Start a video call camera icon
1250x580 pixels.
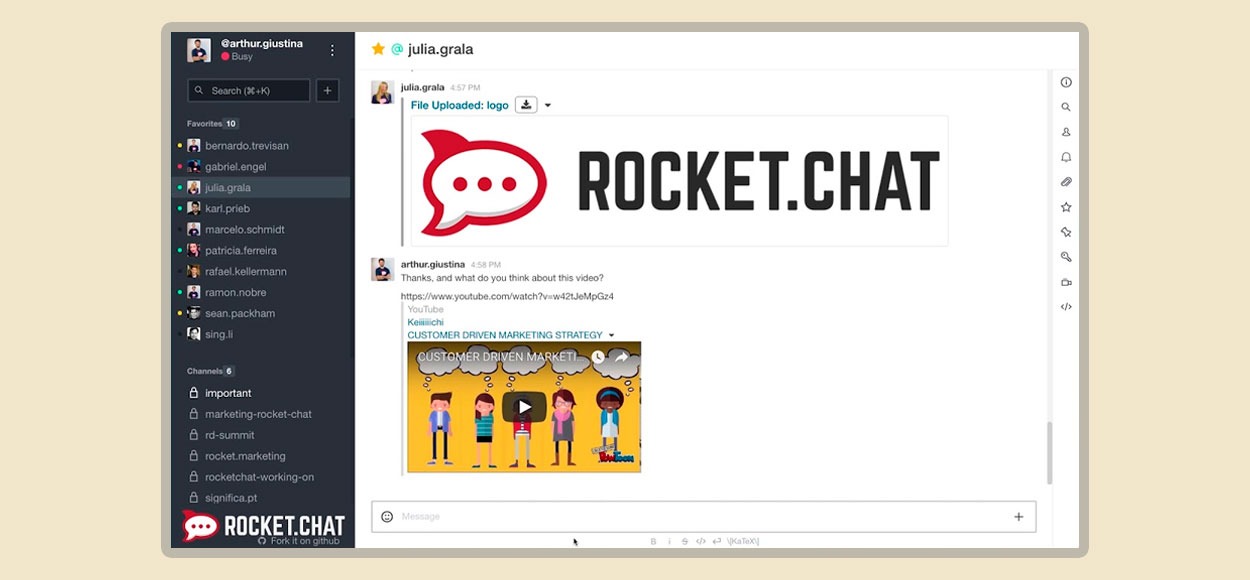coord(1066,282)
